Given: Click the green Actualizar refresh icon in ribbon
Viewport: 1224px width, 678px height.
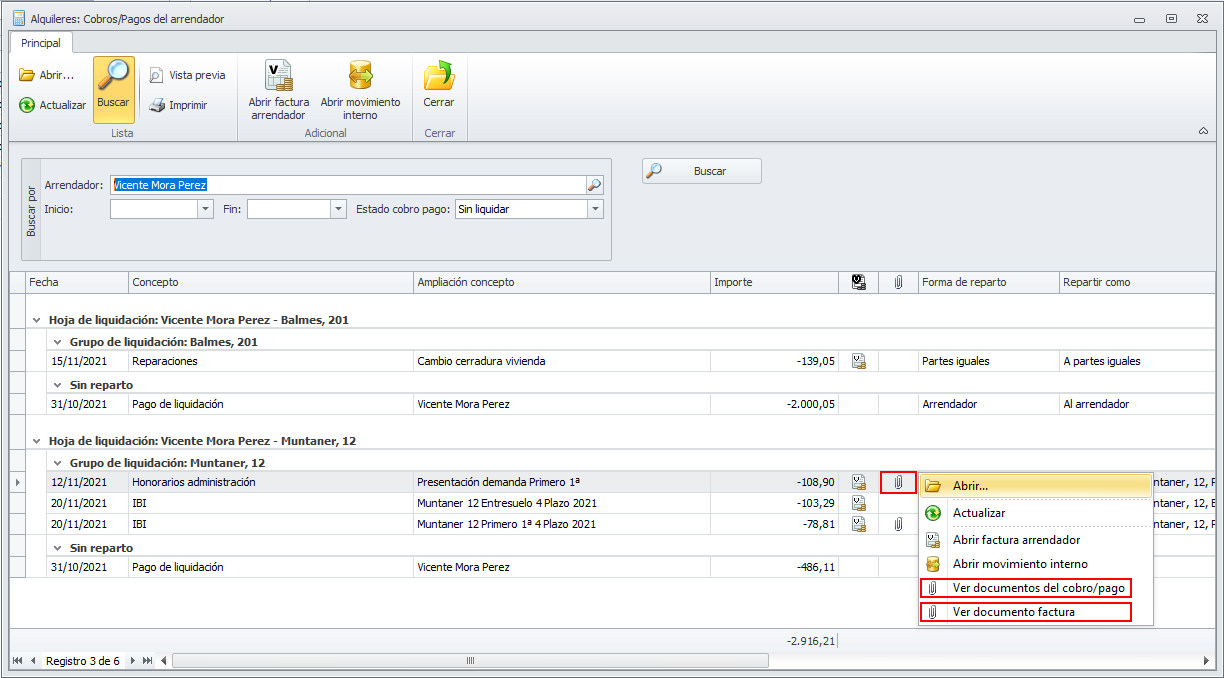Looking at the screenshot, I should tap(27, 105).
